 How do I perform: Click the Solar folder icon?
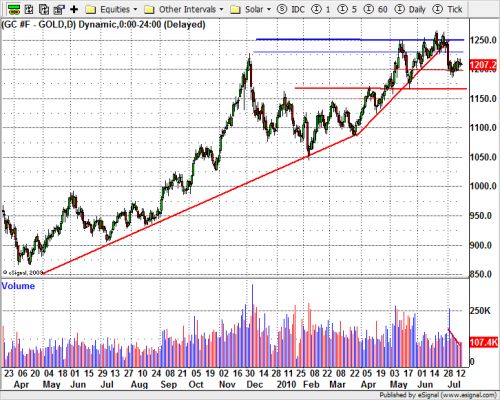coord(236,9)
